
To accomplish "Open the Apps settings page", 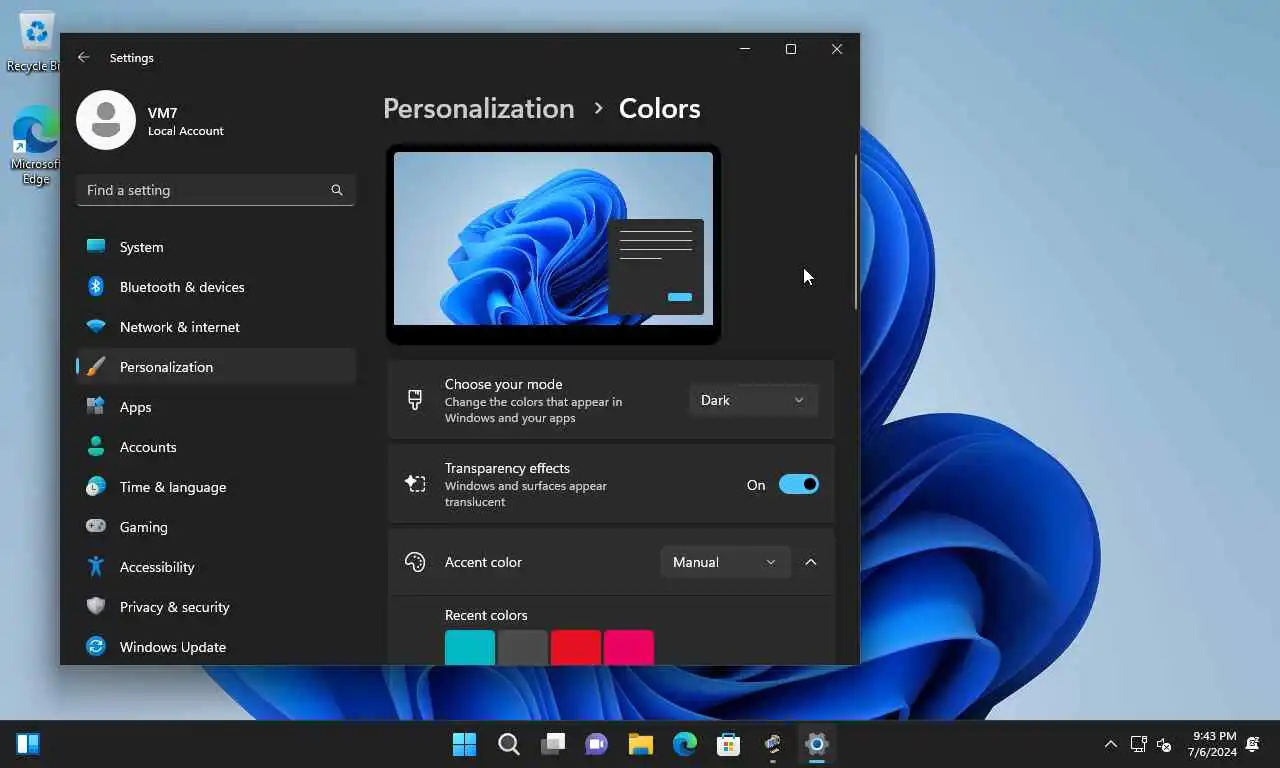I will tap(216, 407).
